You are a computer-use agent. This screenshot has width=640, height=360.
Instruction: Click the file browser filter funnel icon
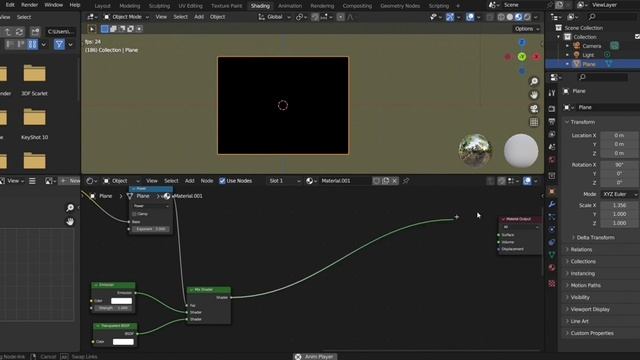point(59,44)
